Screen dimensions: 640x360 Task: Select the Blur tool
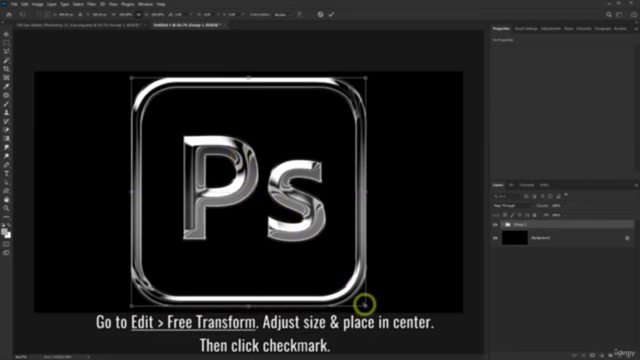(7, 147)
